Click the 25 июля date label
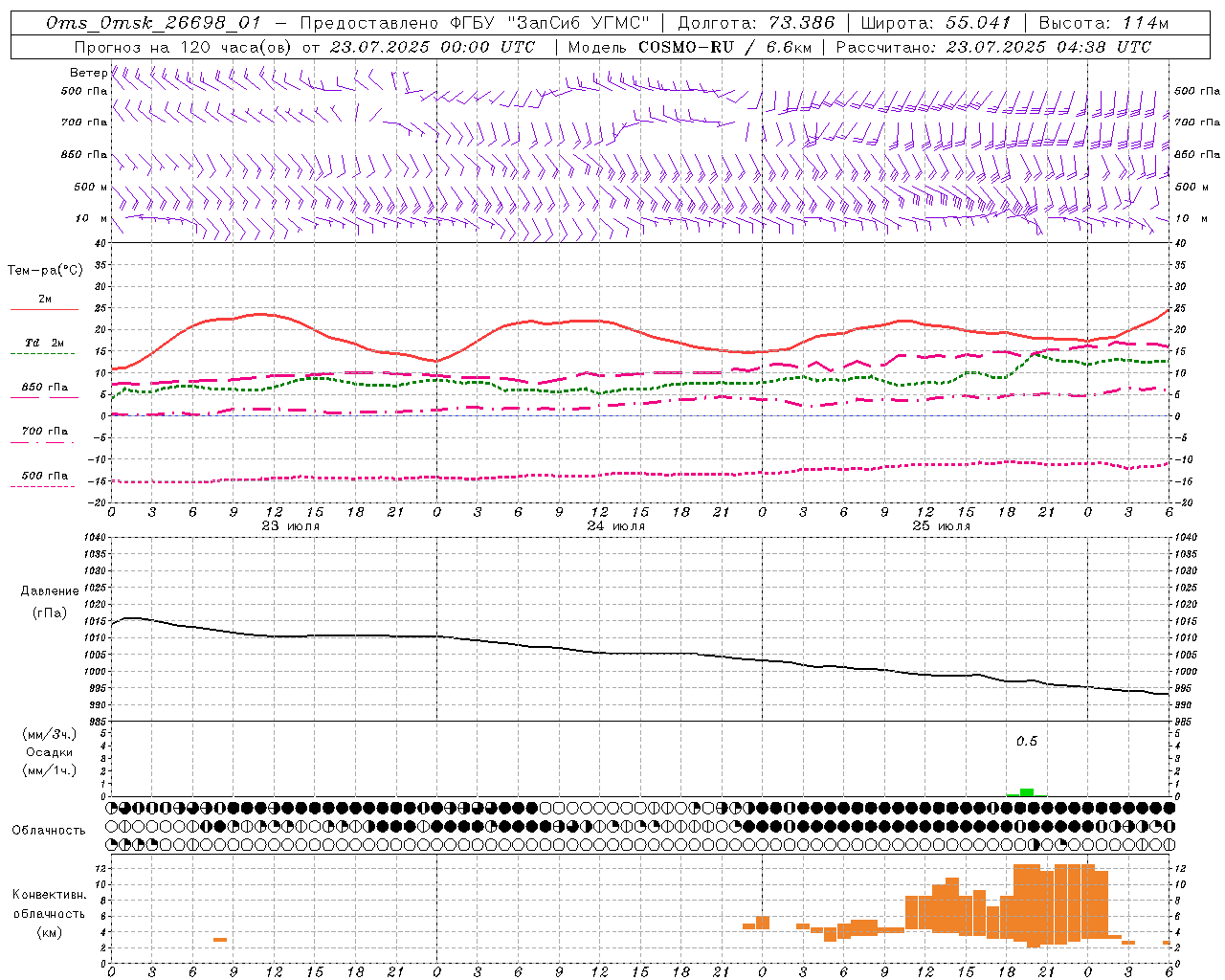 [941, 526]
